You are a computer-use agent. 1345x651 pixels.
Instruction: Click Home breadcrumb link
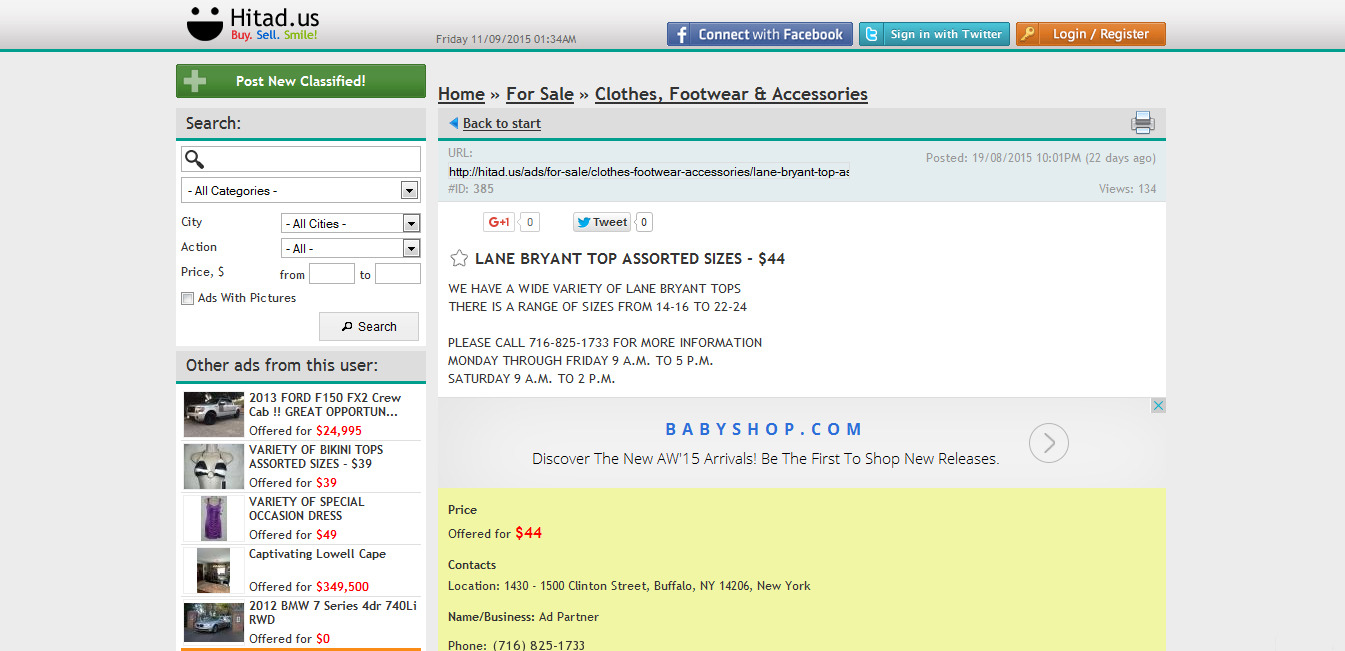pos(461,94)
